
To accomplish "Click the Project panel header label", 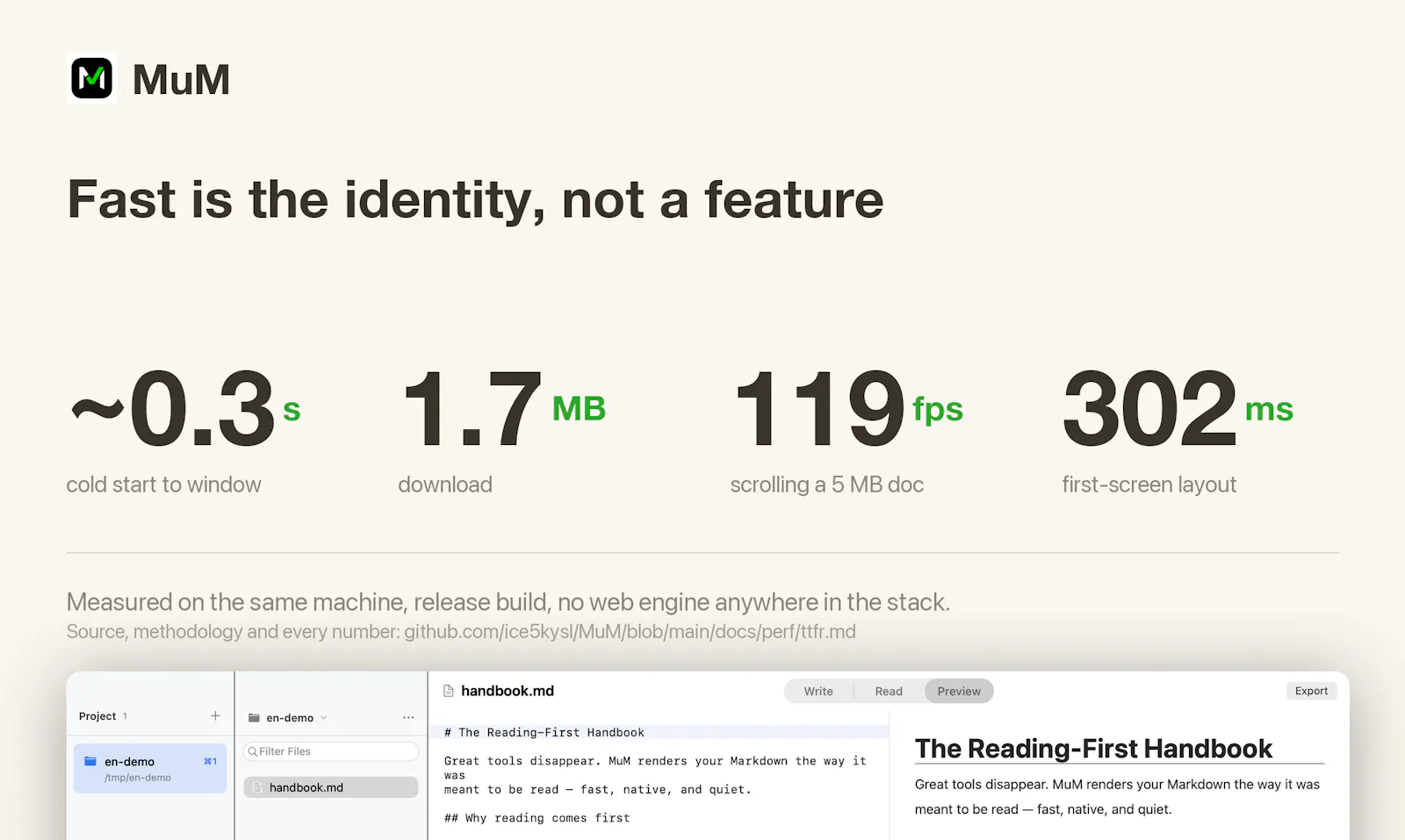I will click(x=97, y=716).
